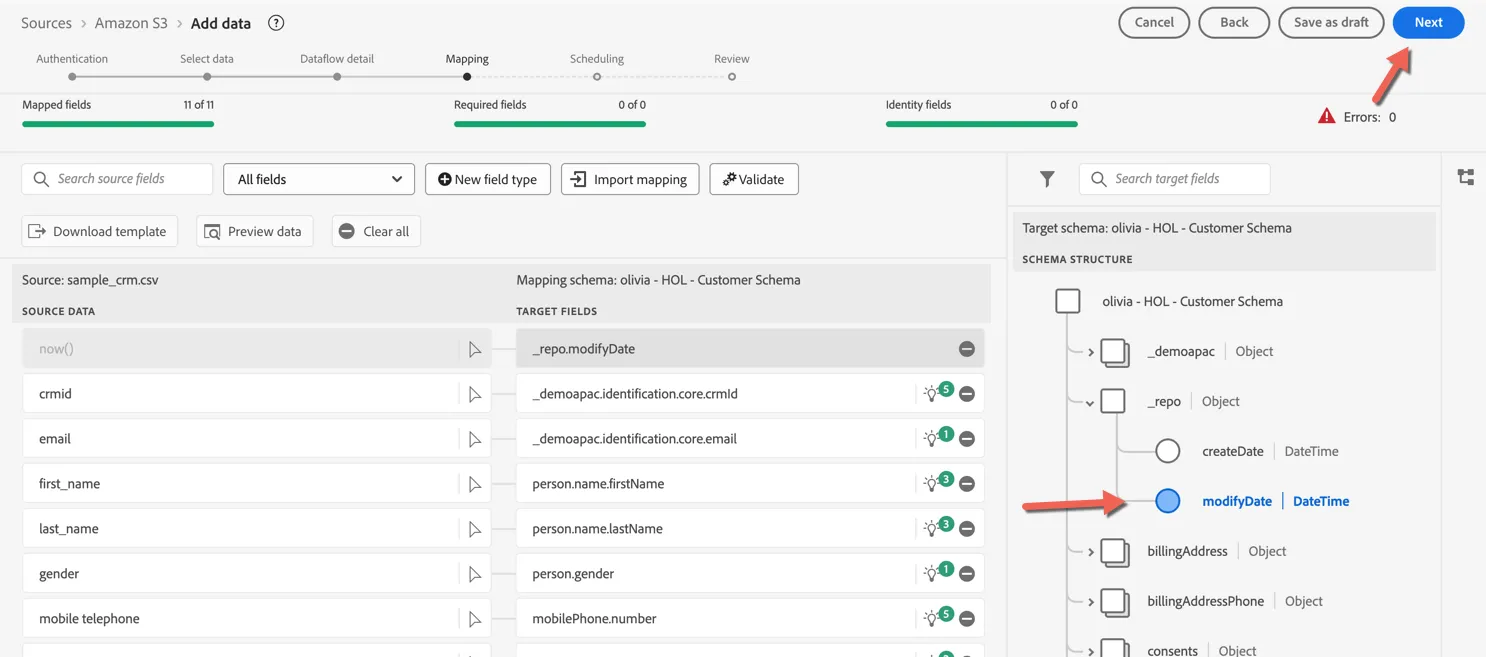Collapse the _repo object node
Viewport: 1486px width, 657px height.
point(1090,402)
